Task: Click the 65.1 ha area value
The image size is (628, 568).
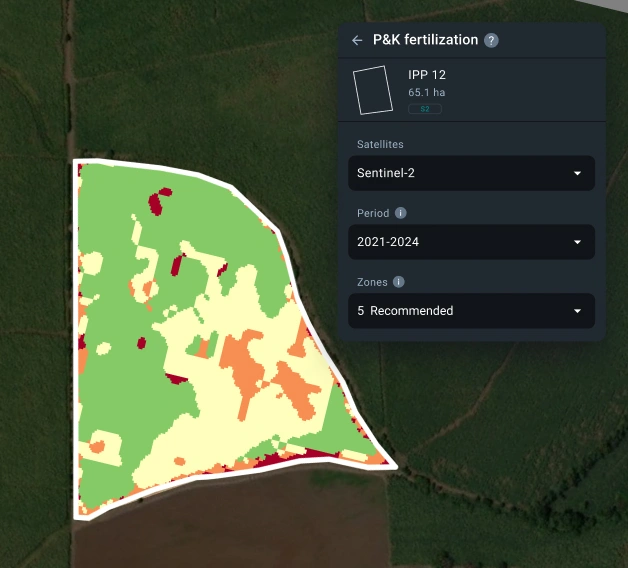Action: point(427,93)
